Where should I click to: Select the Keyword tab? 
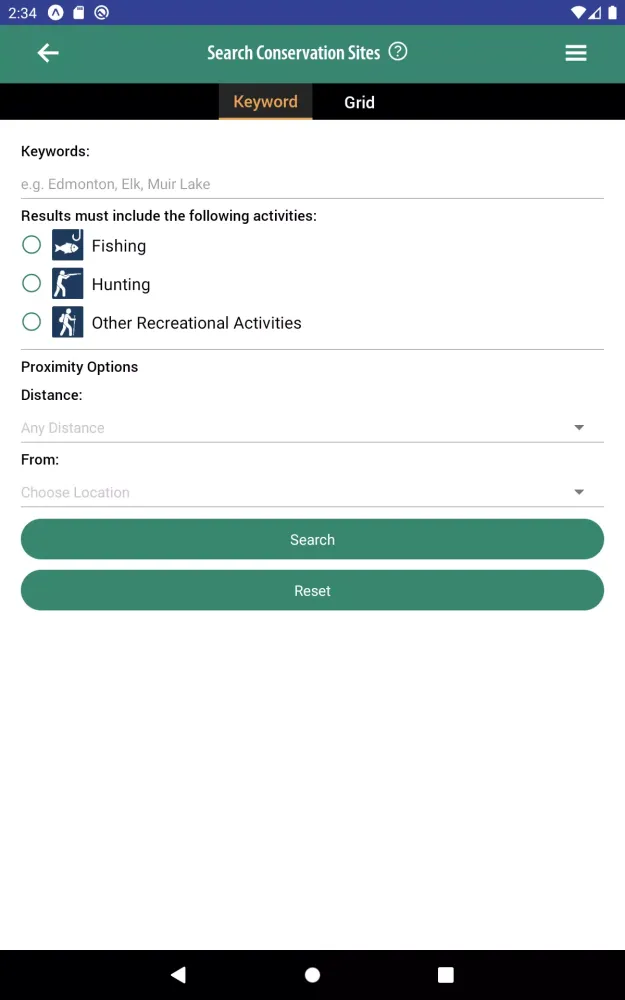(x=265, y=102)
